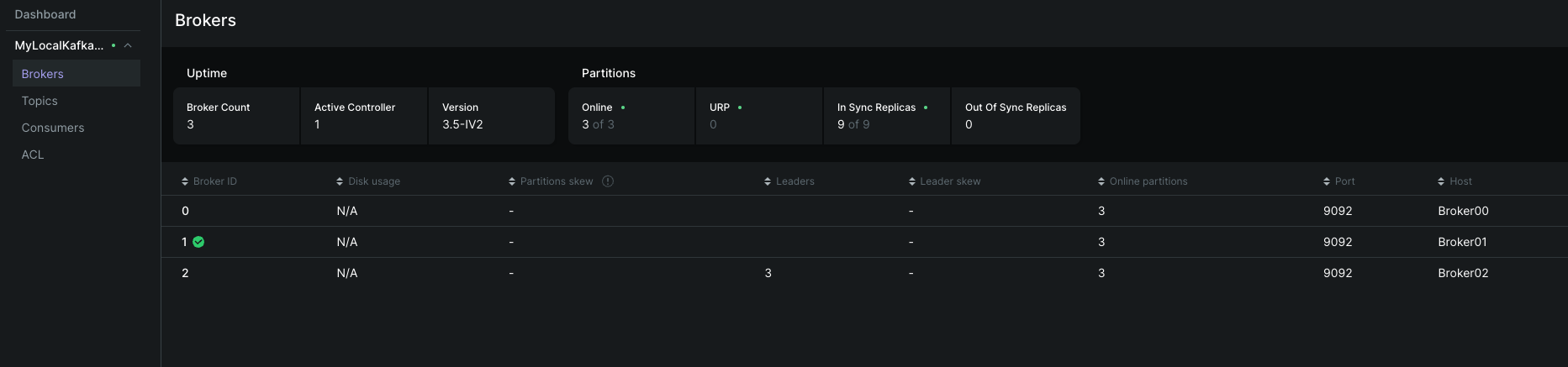Open broker 0 row by its ID
1568x367 pixels.
(x=185, y=211)
